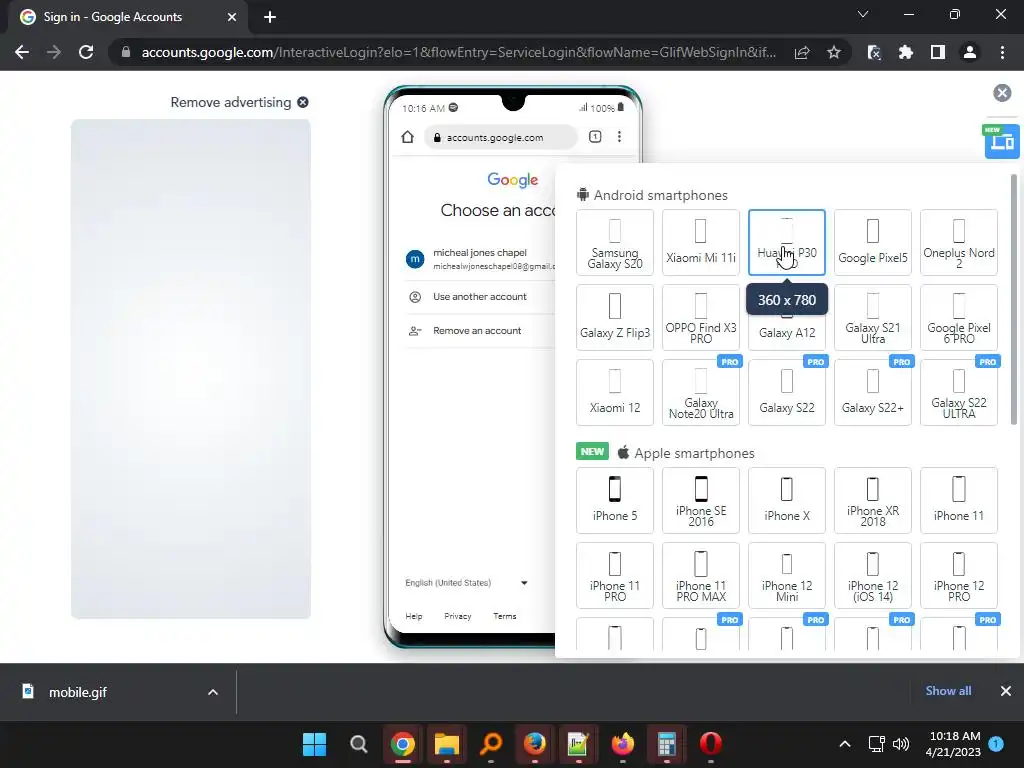This screenshot has height=768, width=1024.
Task: Click Chrome back navigation arrow
Action: pos(22,52)
